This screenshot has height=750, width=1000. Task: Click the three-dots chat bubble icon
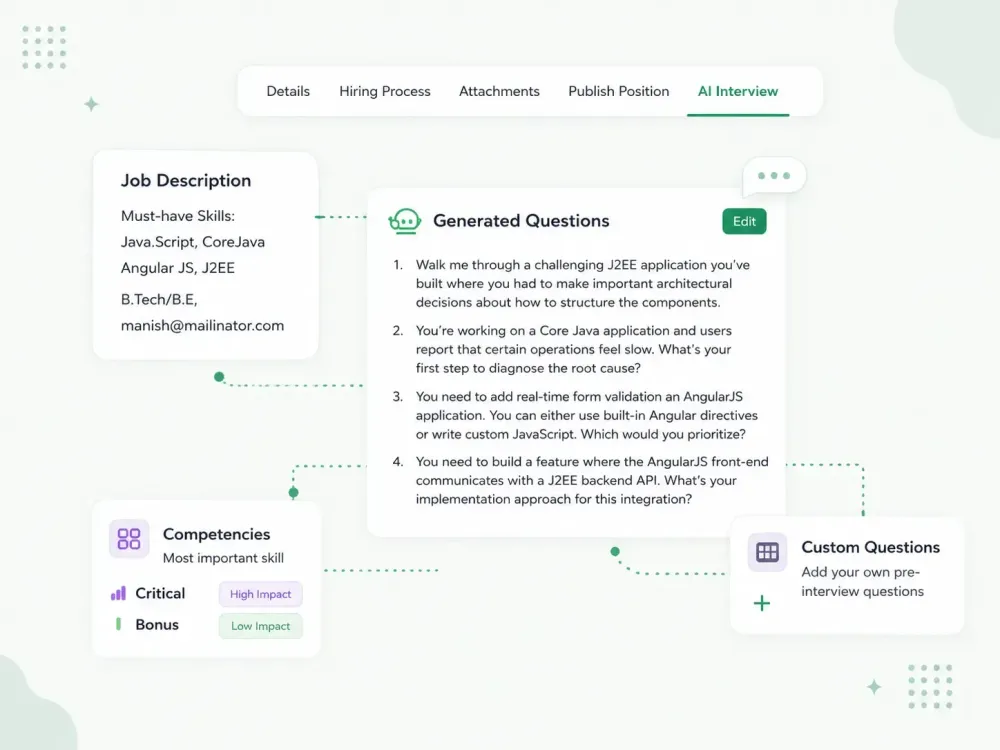[x=774, y=176]
